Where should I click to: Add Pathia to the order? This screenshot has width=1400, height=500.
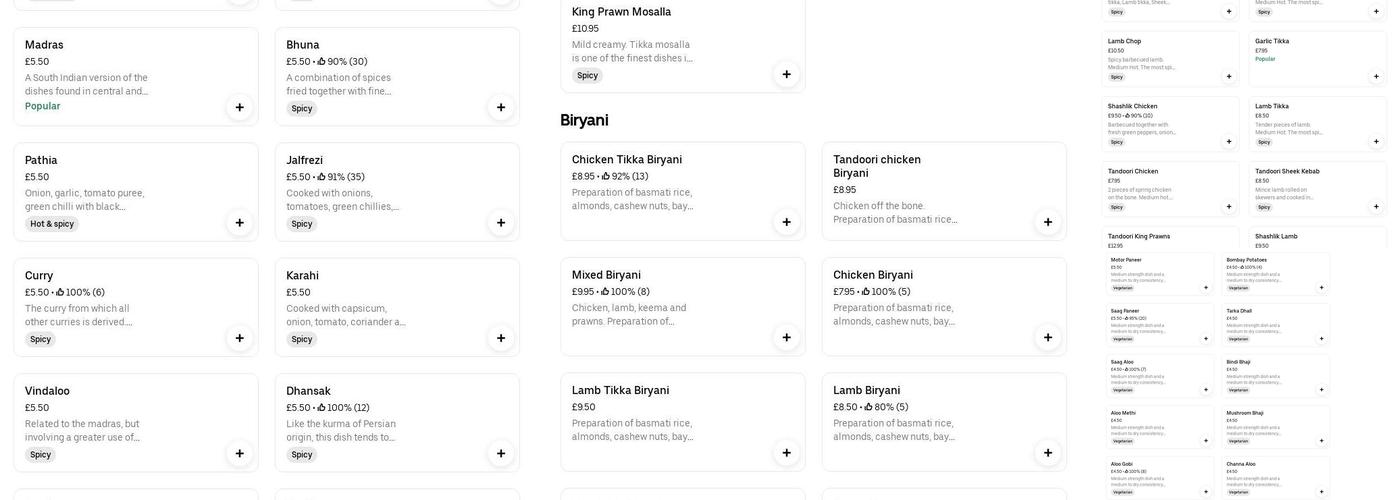(x=239, y=223)
